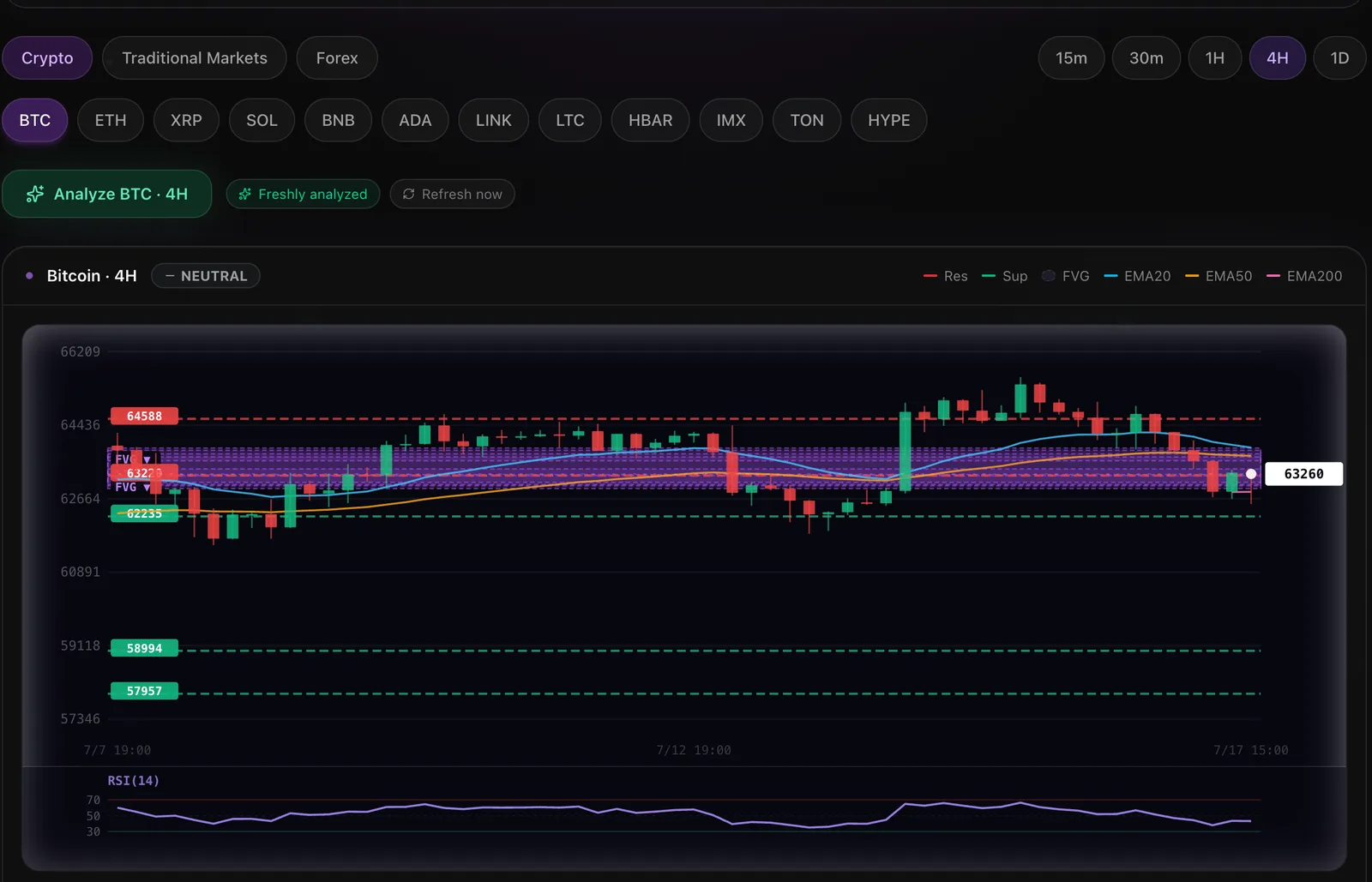Choose the 30m timeframe
This screenshot has width=1372, height=882.
[x=1146, y=58]
